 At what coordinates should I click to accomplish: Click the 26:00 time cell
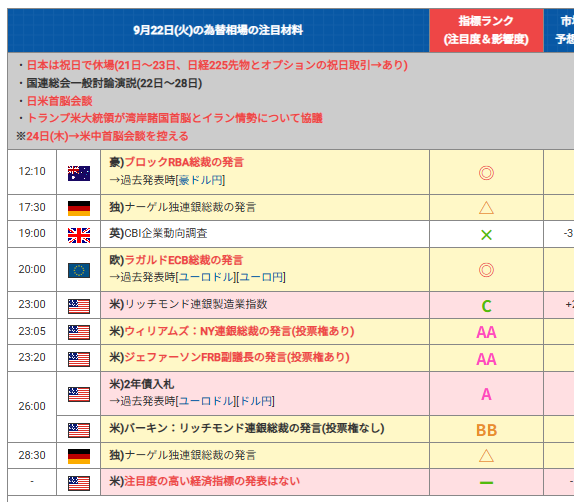pyautogui.click(x=32, y=406)
